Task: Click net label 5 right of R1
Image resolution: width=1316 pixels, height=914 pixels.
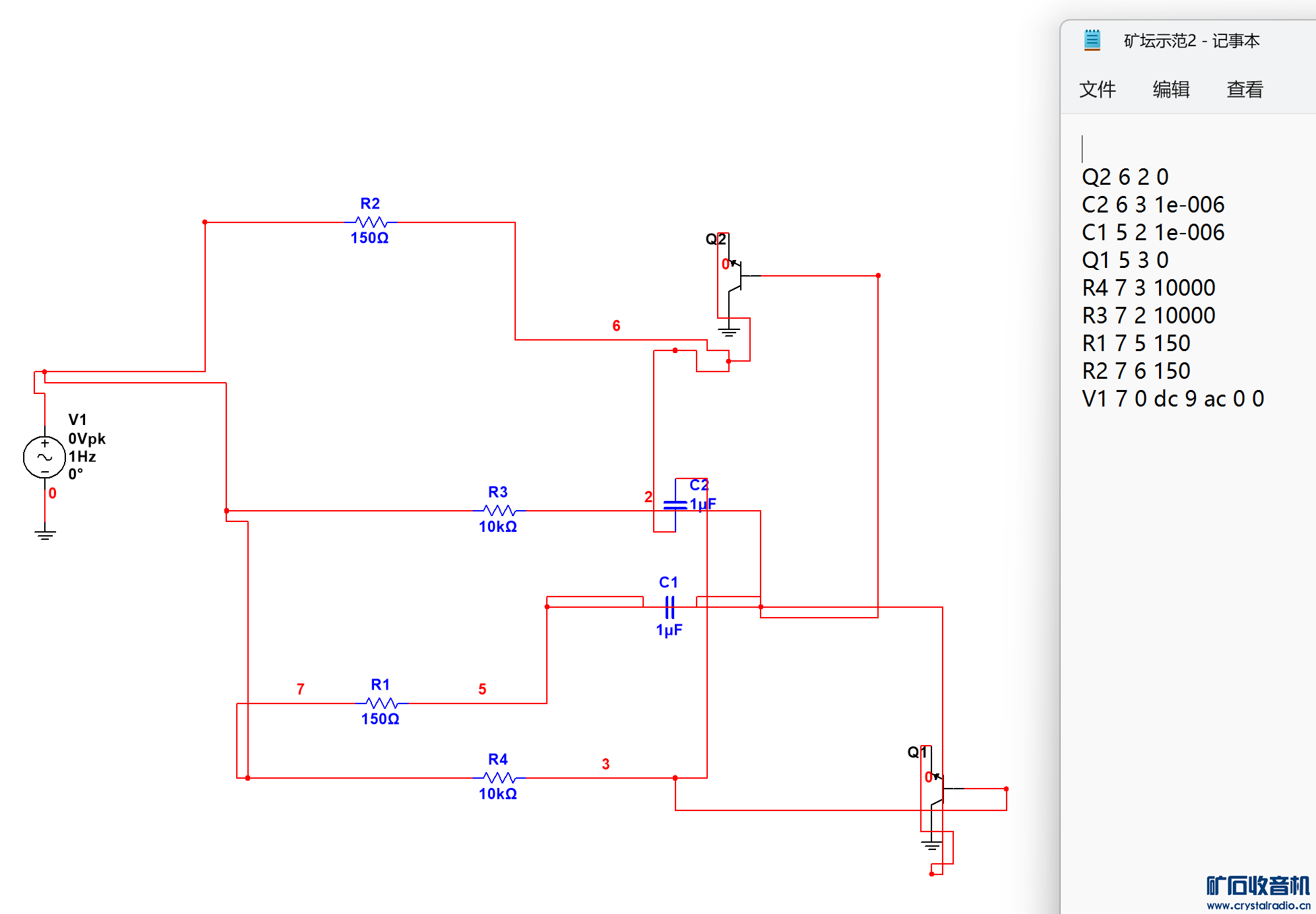Action: [x=482, y=689]
